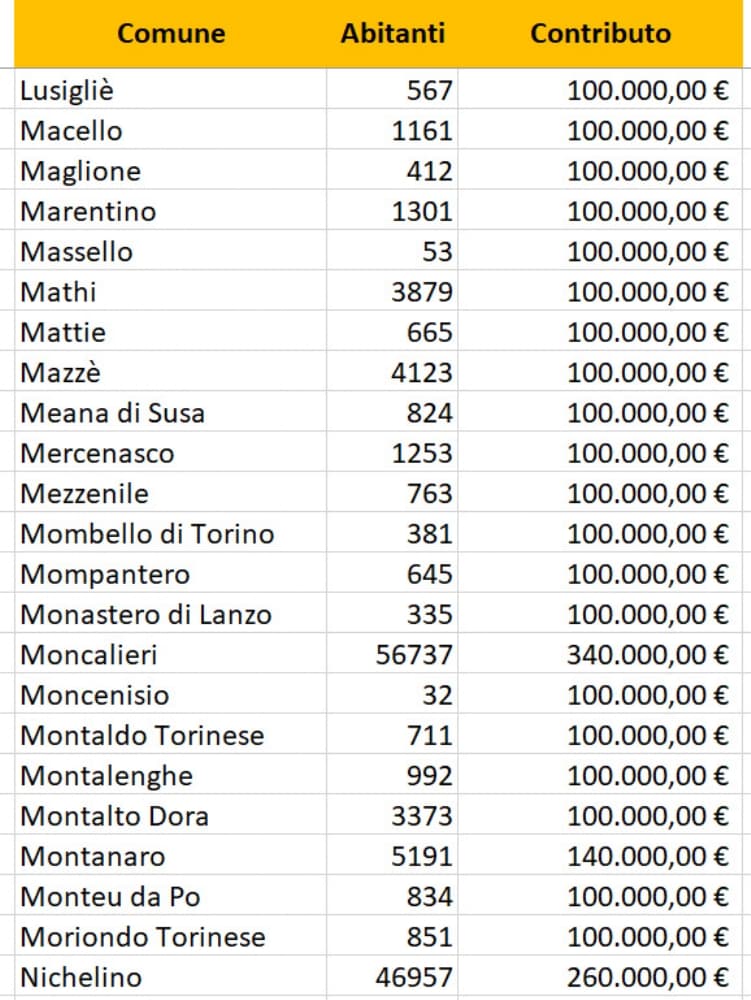Select the 340.000,00 € contribution cell
Image resolution: width=751 pixels, height=1000 pixels.
tap(647, 655)
